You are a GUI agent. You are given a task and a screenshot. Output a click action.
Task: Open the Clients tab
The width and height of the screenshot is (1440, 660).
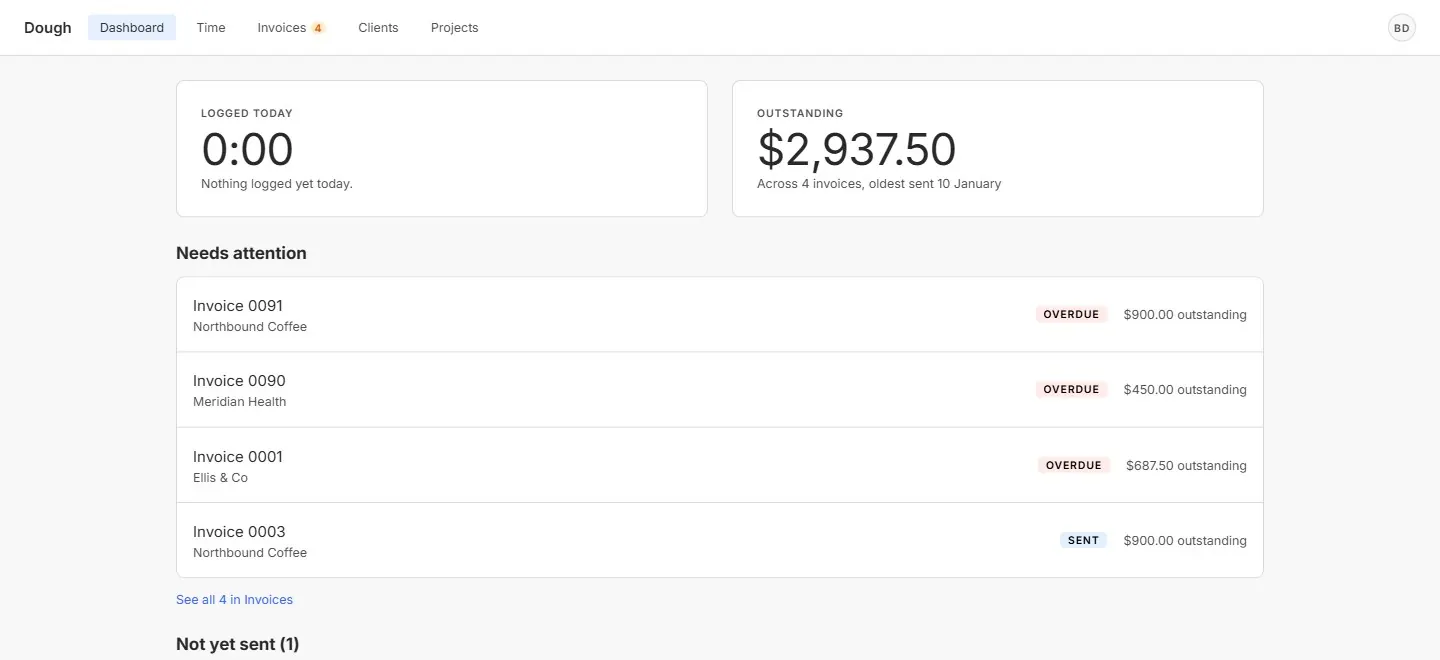378,28
